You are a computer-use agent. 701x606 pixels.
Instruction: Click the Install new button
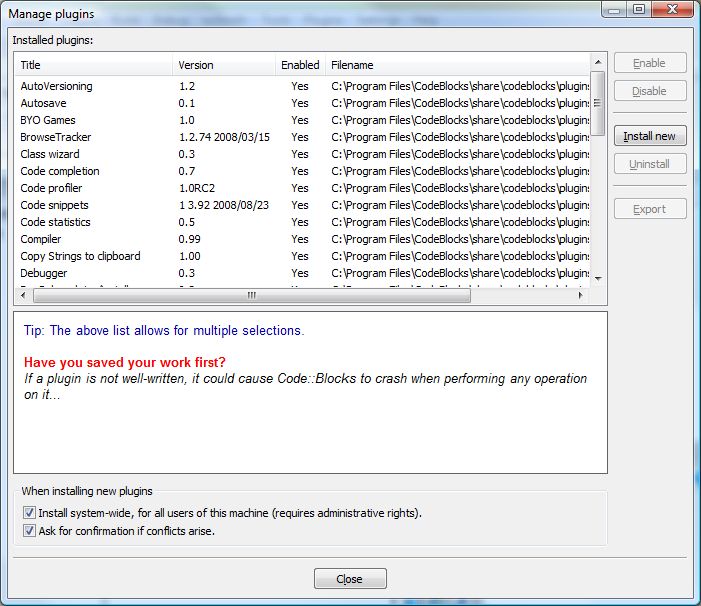[650, 136]
